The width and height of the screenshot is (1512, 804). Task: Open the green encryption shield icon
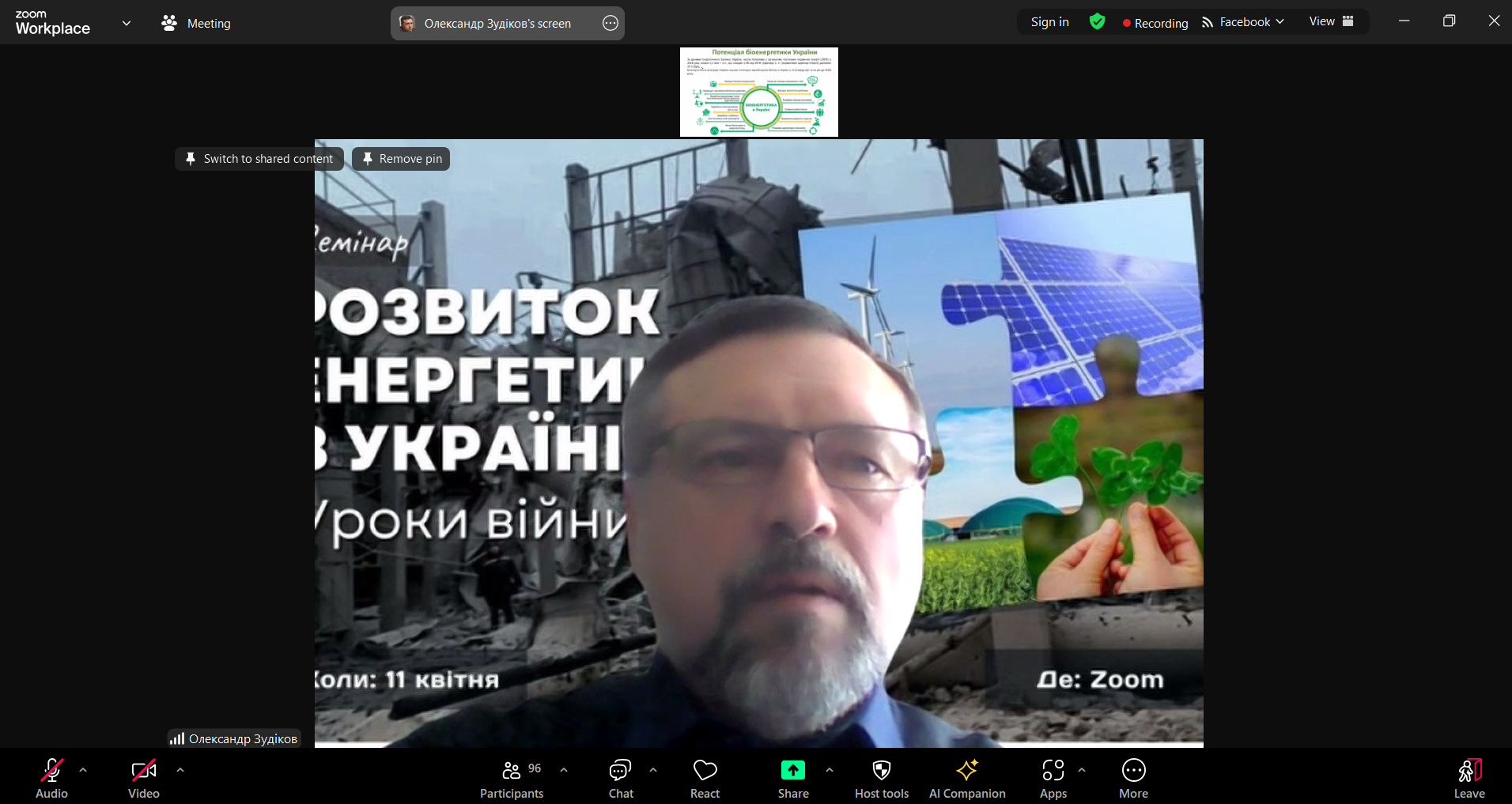click(1097, 21)
